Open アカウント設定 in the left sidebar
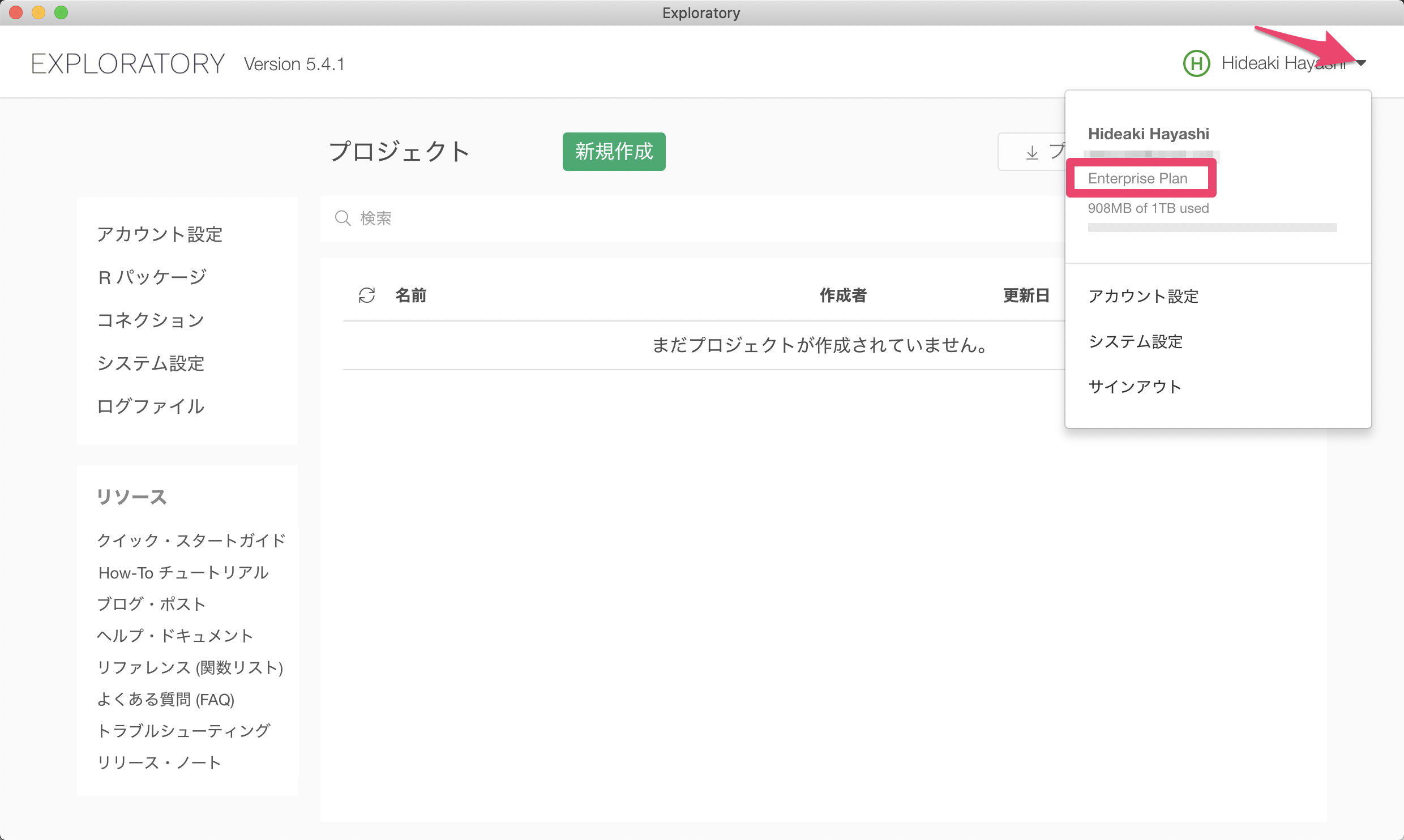Viewport: 1404px width, 840px height. pos(160,234)
